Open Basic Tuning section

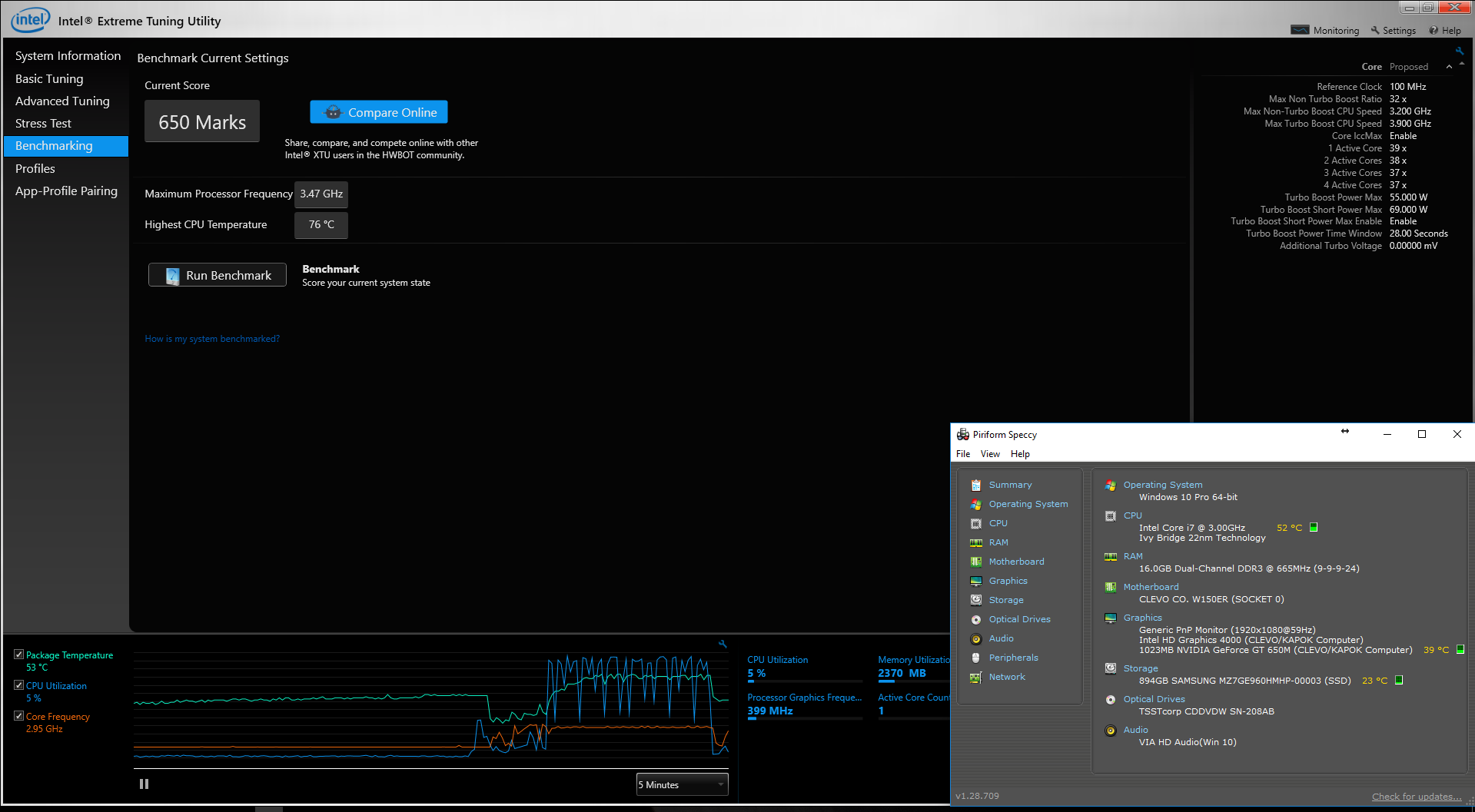coord(49,79)
